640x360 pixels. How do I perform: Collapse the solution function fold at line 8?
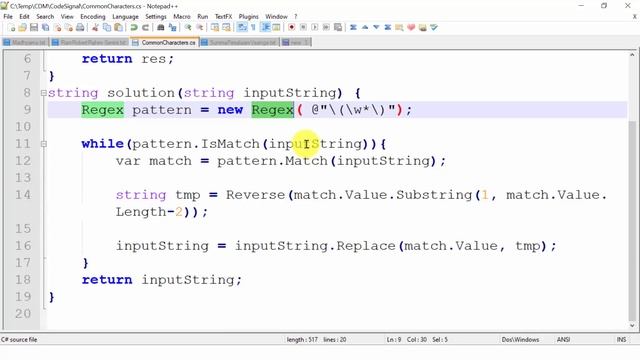[44, 93]
